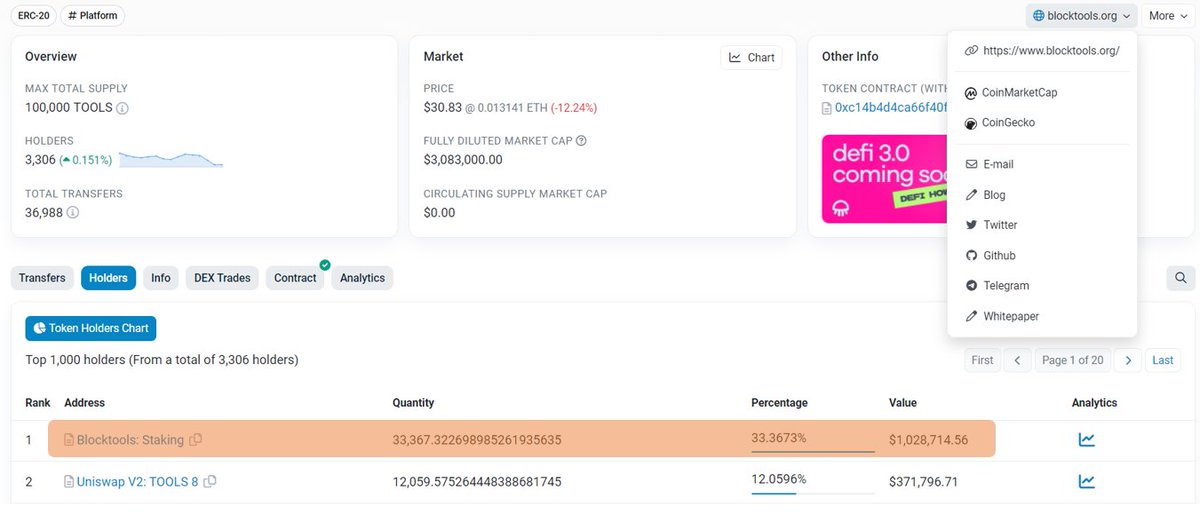Screen dimensions: 1200x522
Task: Click the Chart button in Market card
Action: coord(751,57)
